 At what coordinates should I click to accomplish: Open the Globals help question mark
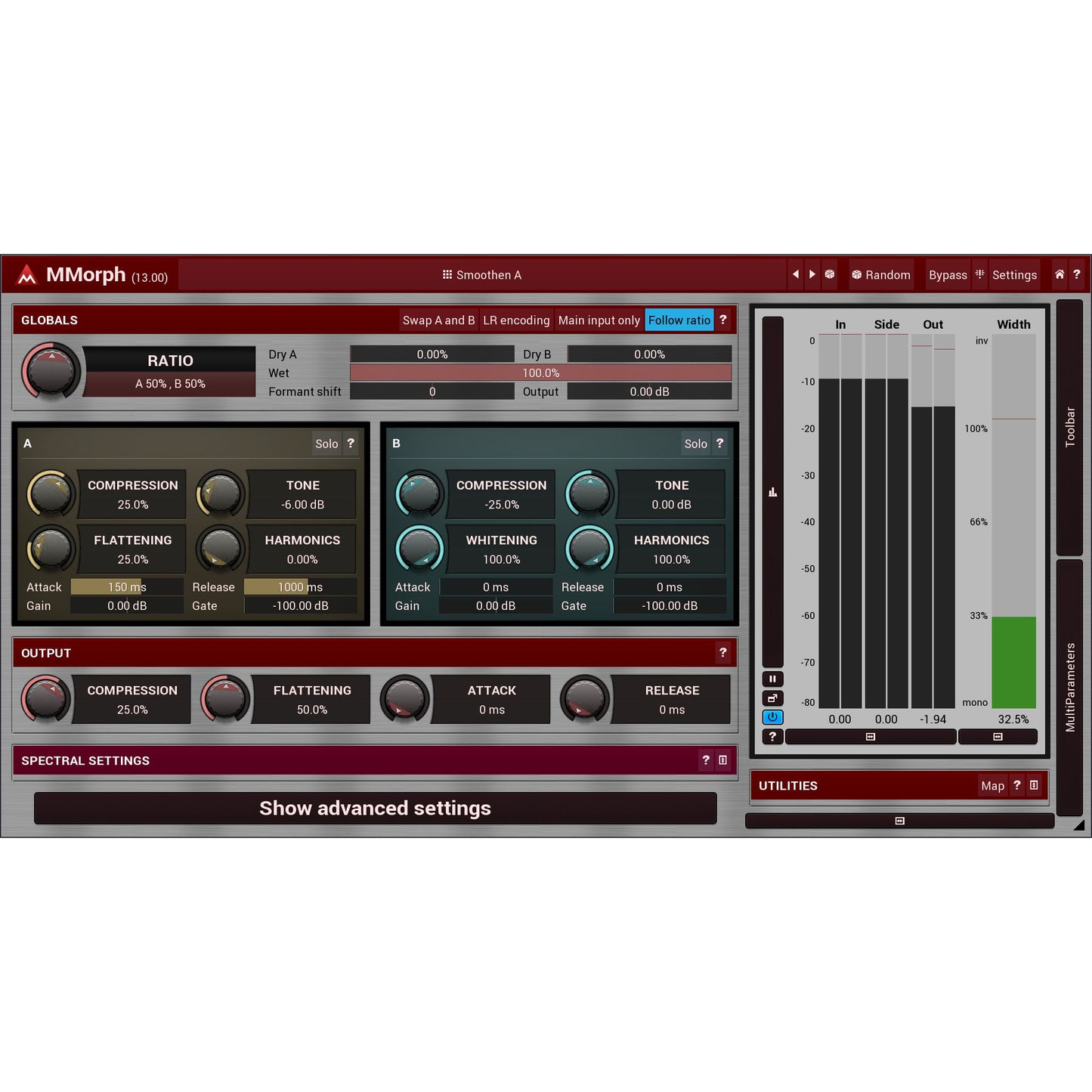coord(723,320)
